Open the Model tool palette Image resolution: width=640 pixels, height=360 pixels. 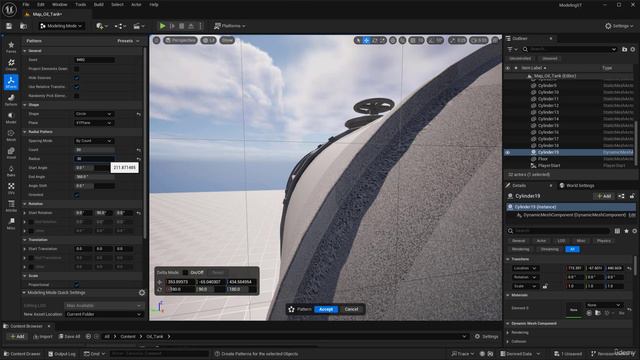point(11,118)
